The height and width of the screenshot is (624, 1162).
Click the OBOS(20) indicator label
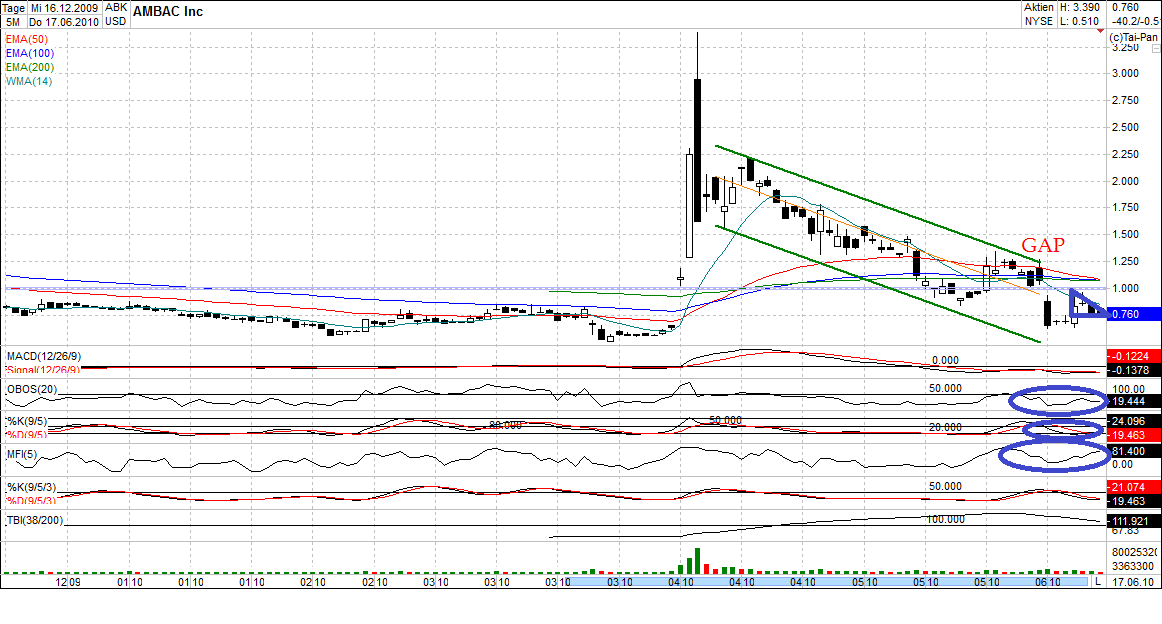pyautogui.click(x=32, y=390)
